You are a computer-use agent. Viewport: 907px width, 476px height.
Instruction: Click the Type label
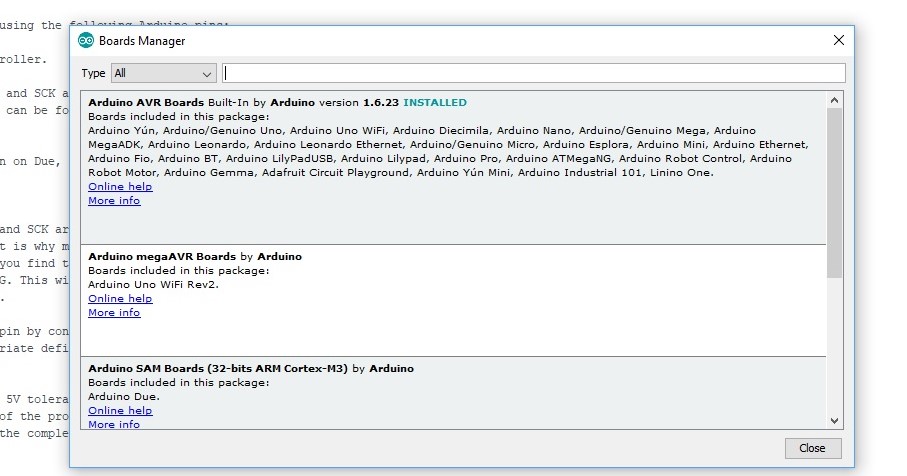[93, 73]
